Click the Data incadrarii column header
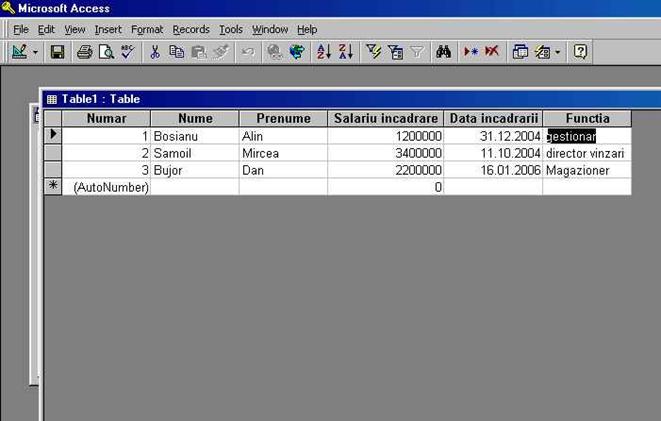The image size is (661, 421). (493, 118)
